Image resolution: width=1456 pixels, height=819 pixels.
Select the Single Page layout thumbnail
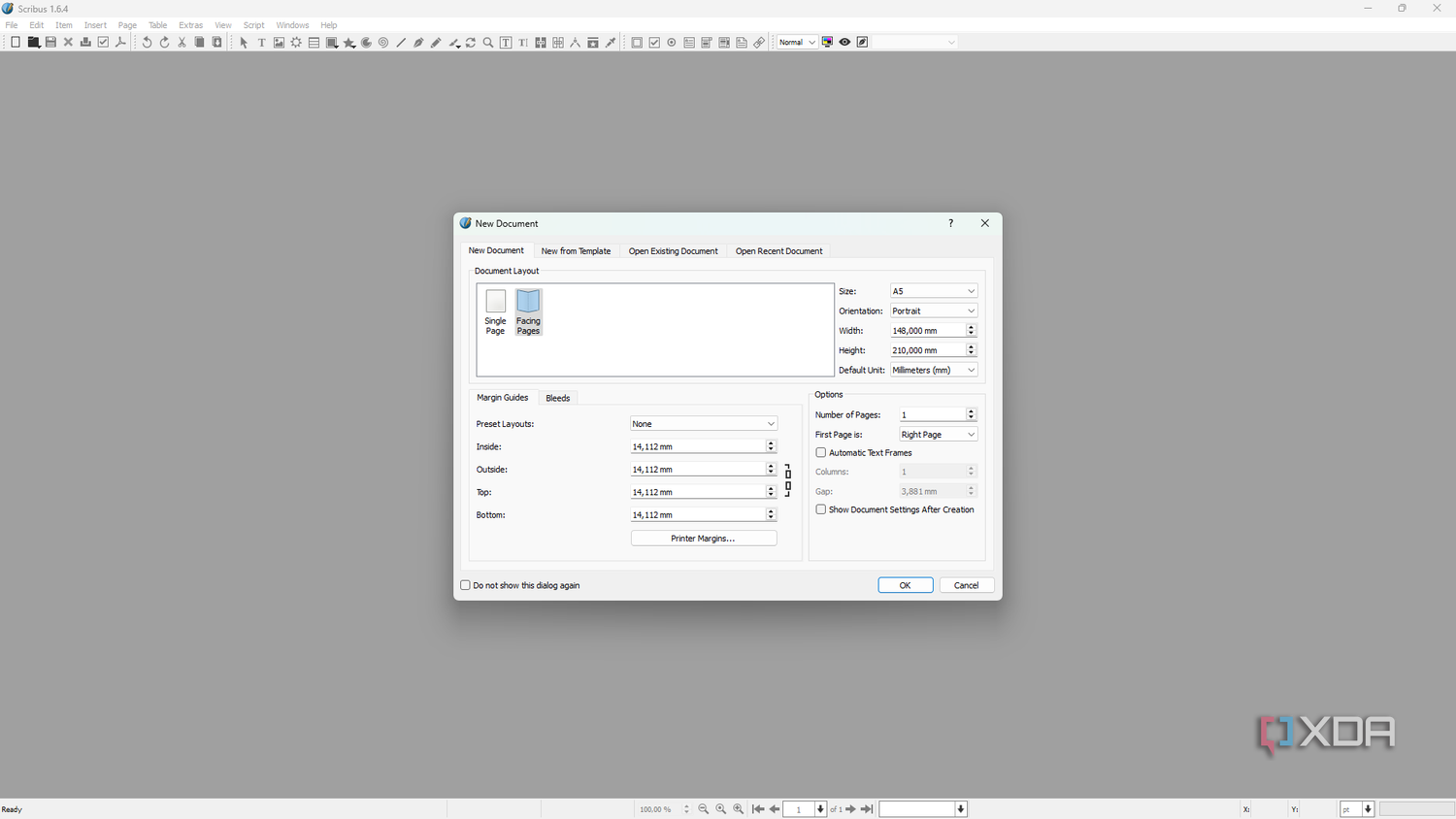click(495, 312)
